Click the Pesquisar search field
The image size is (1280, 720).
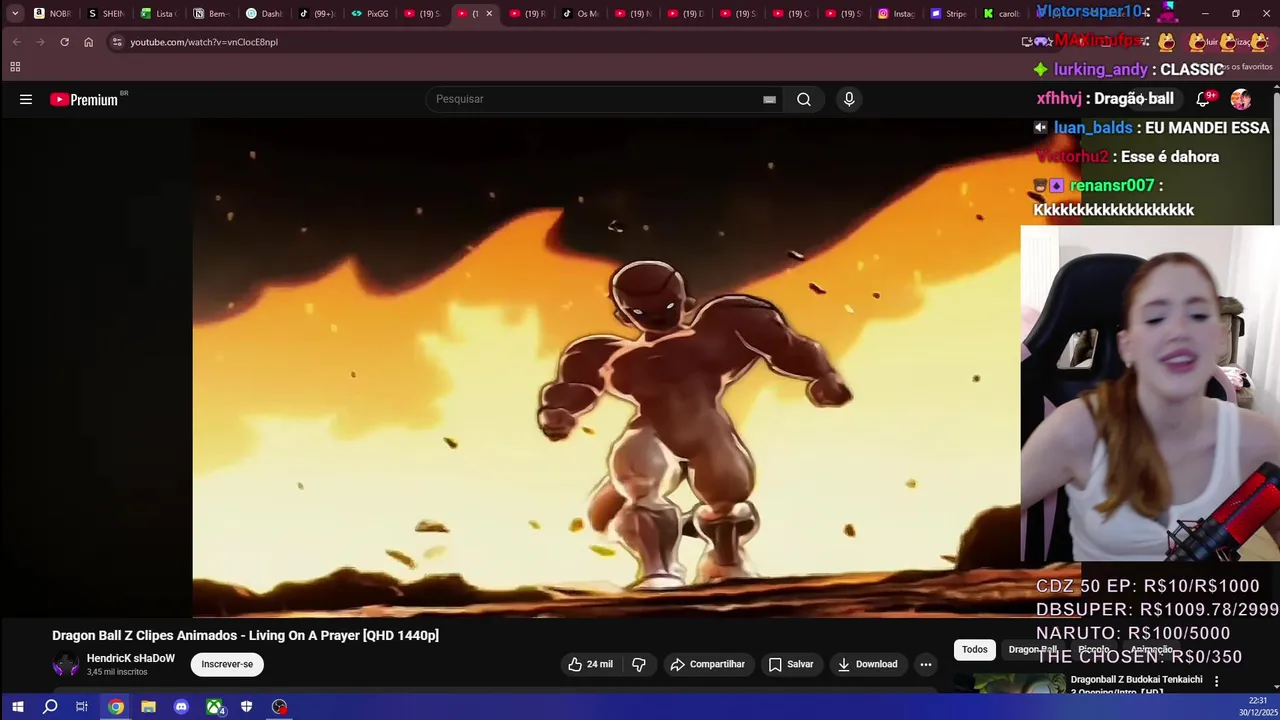click(595, 99)
